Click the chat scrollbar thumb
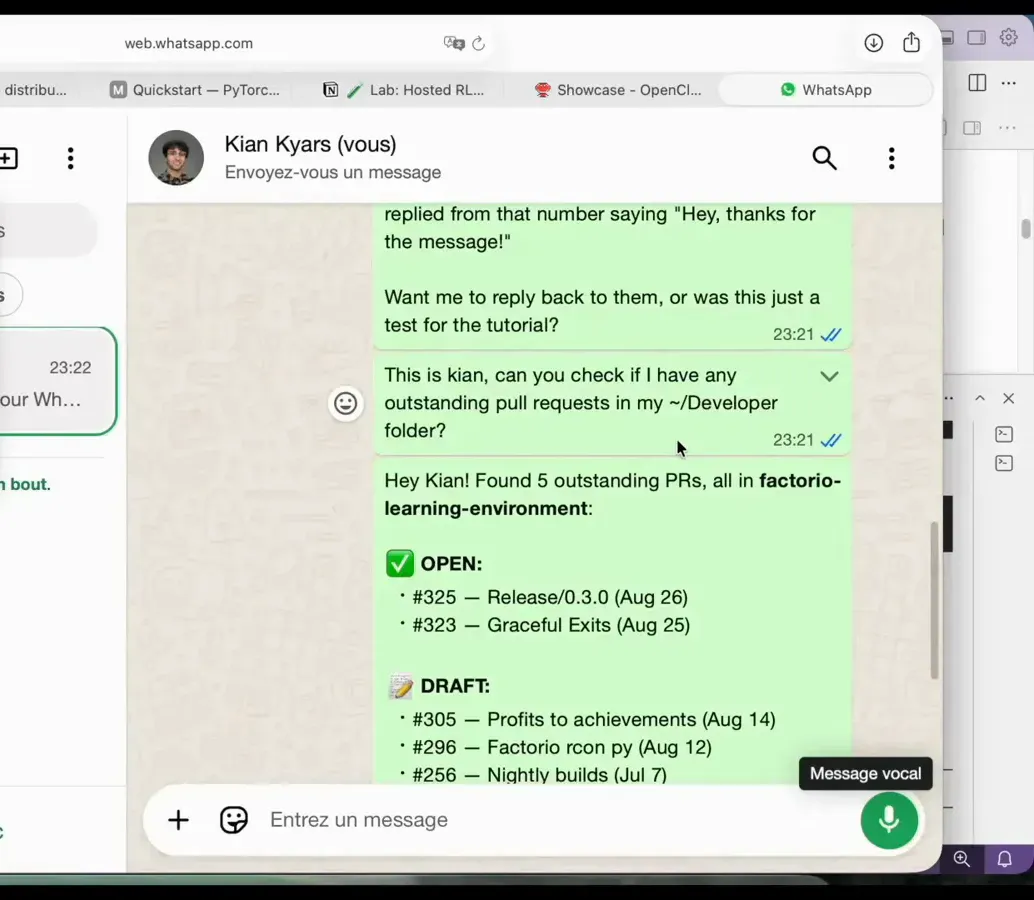The height and width of the screenshot is (900, 1034). 934,600
